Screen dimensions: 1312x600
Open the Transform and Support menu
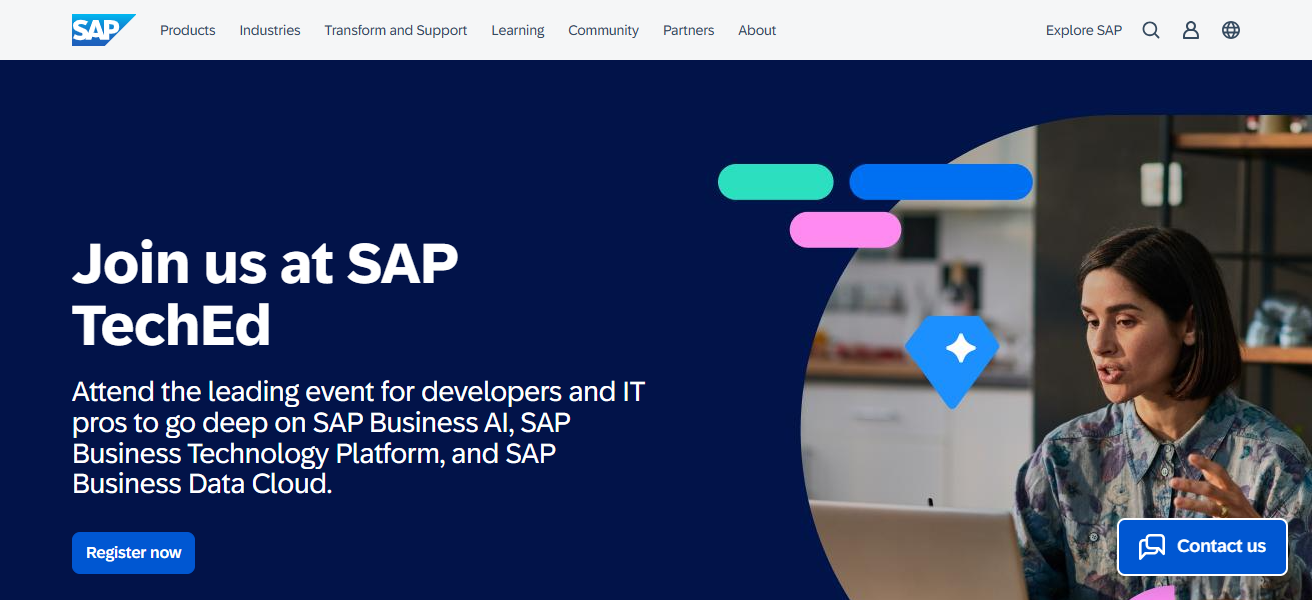click(395, 30)
